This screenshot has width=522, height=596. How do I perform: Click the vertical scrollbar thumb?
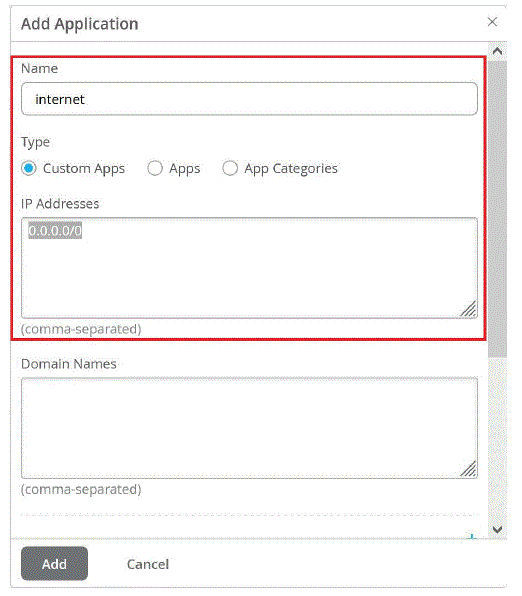[x=497, y=209]
